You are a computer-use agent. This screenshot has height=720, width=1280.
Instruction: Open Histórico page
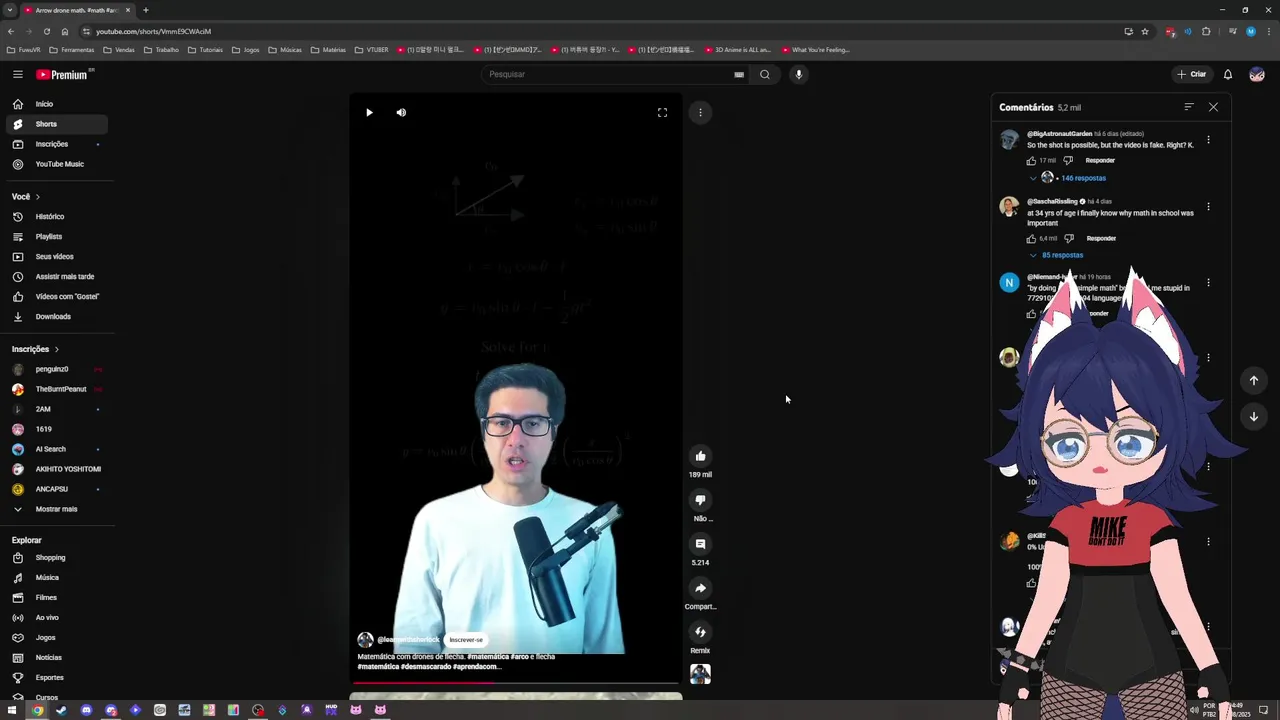pos(58,217)
